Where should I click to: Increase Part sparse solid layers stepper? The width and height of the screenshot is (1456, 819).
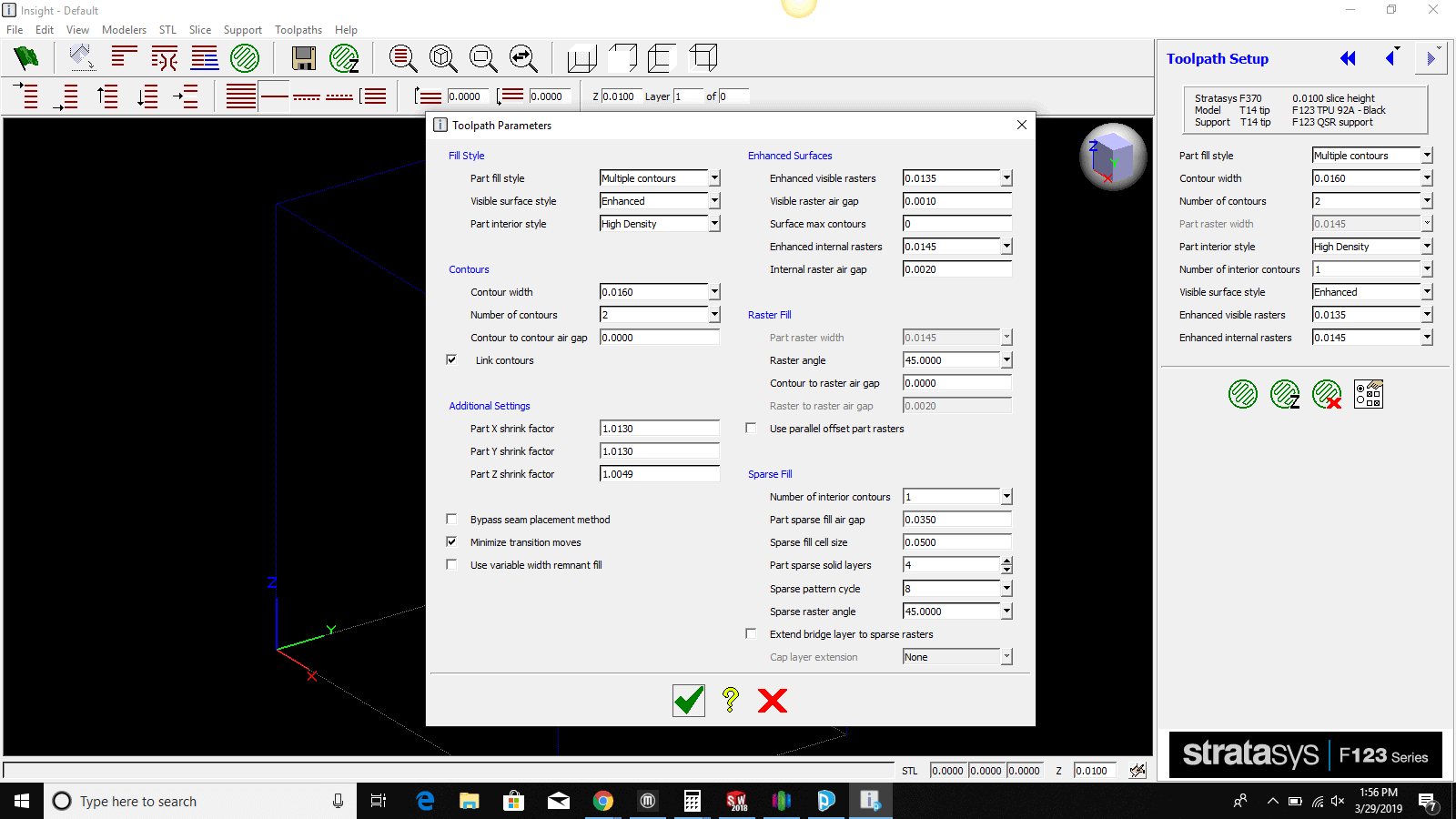(x=1006, y=561)
